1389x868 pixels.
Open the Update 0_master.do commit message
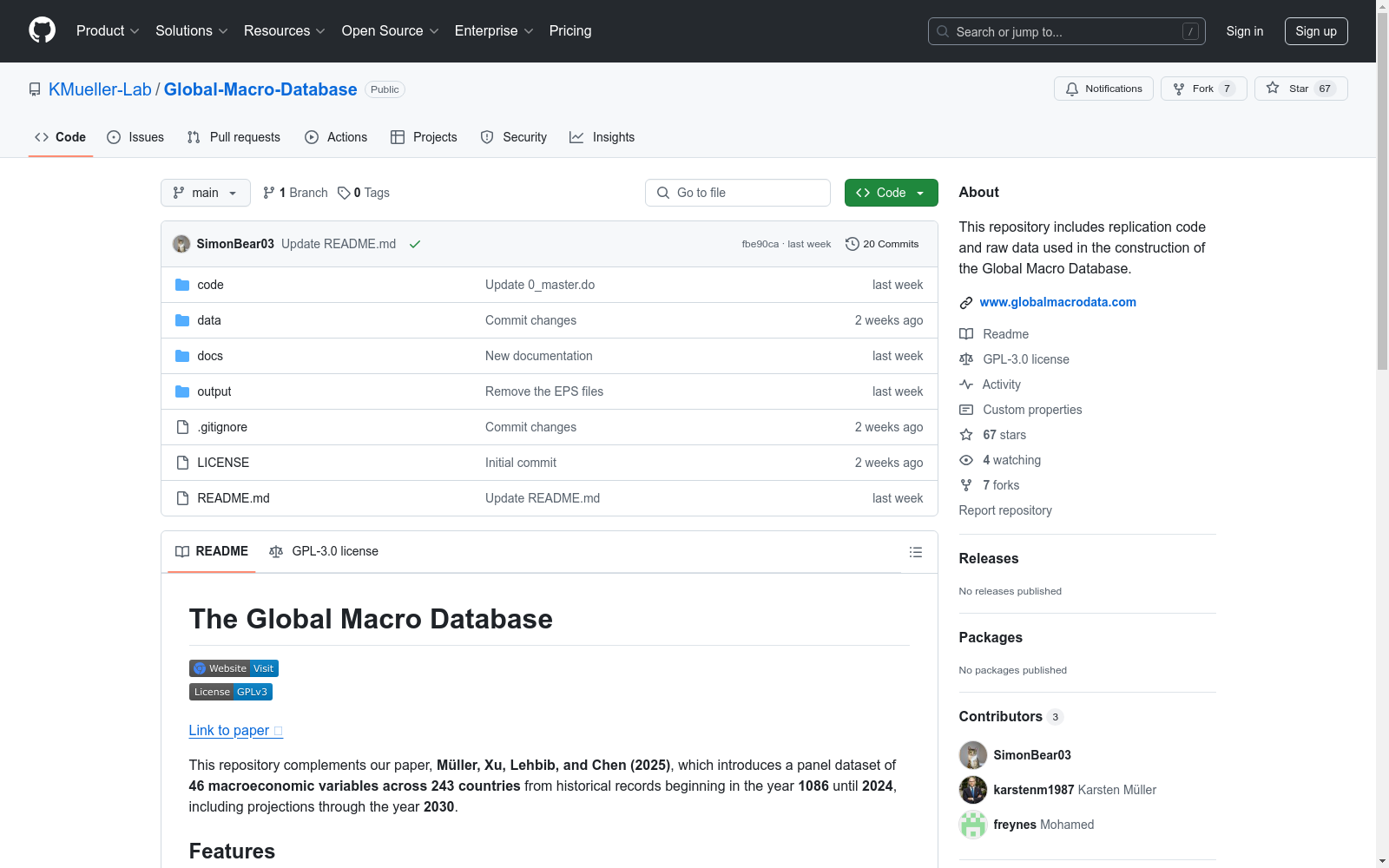[540, 285]
